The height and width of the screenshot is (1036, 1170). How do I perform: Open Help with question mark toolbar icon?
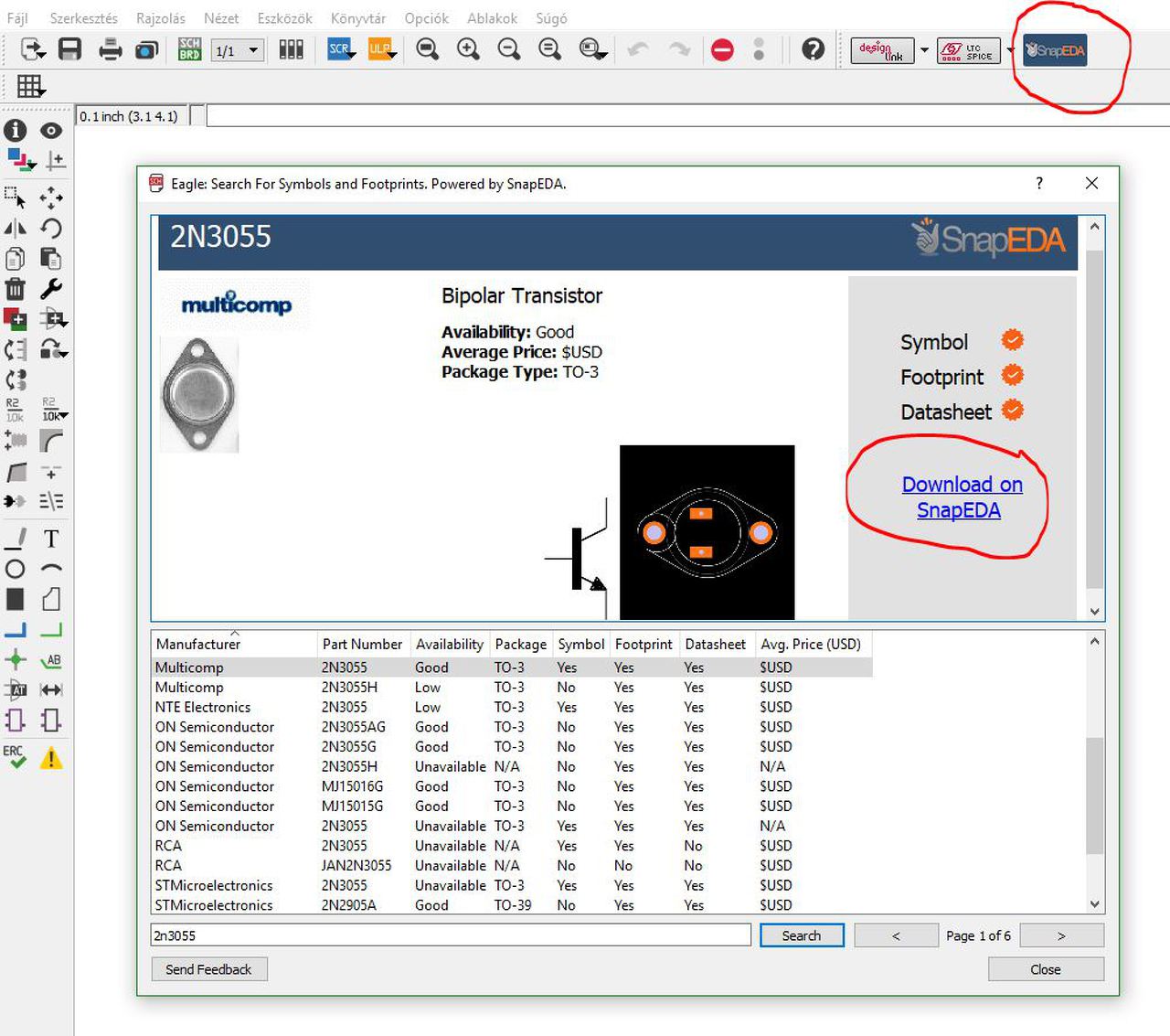[x=813, y=49]
